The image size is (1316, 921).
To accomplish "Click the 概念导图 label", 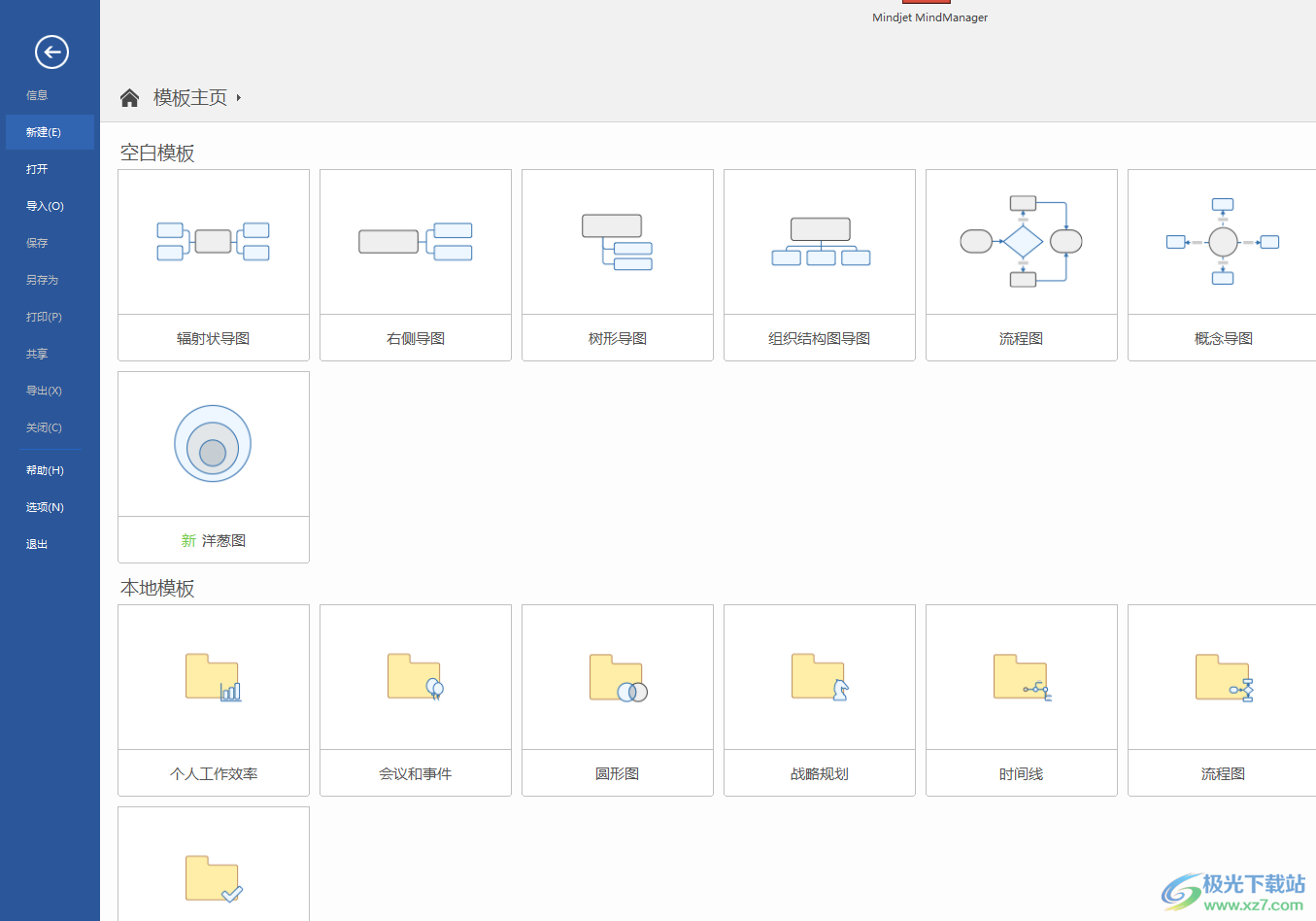I will click(x=1224, y=338).
